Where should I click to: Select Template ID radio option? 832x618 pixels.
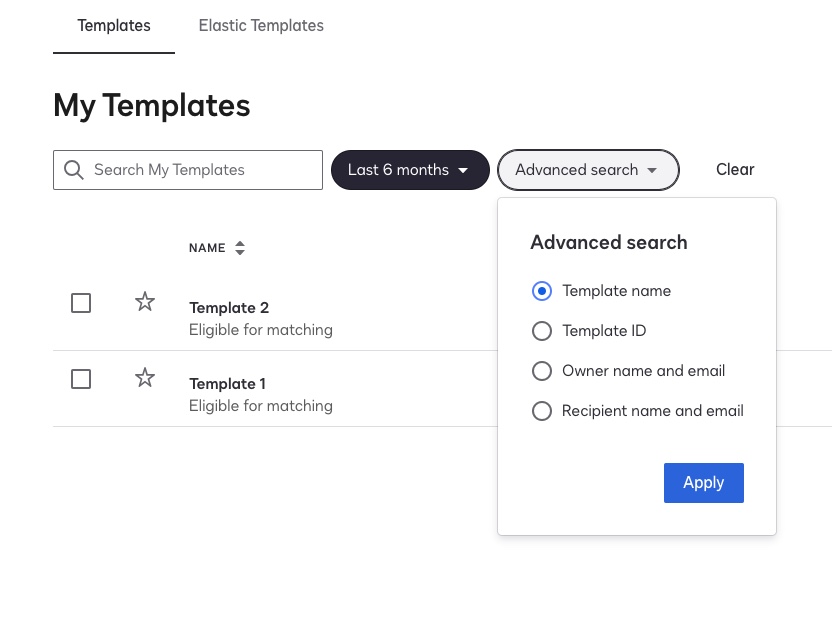[542, 331]
